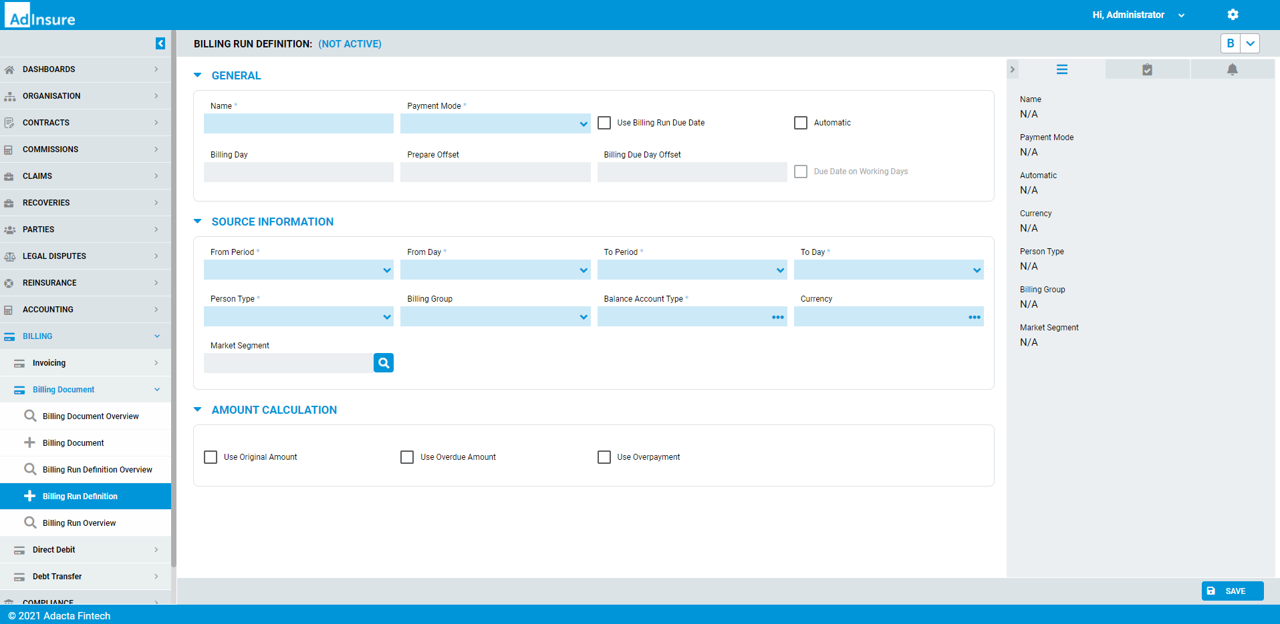
Task: Open the checklist clipboard tab
Action: [x=1147, y=69]
